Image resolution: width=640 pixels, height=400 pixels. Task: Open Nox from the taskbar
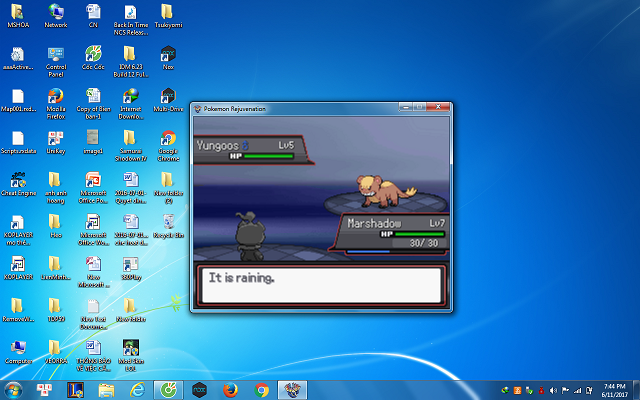coord(199,391)
